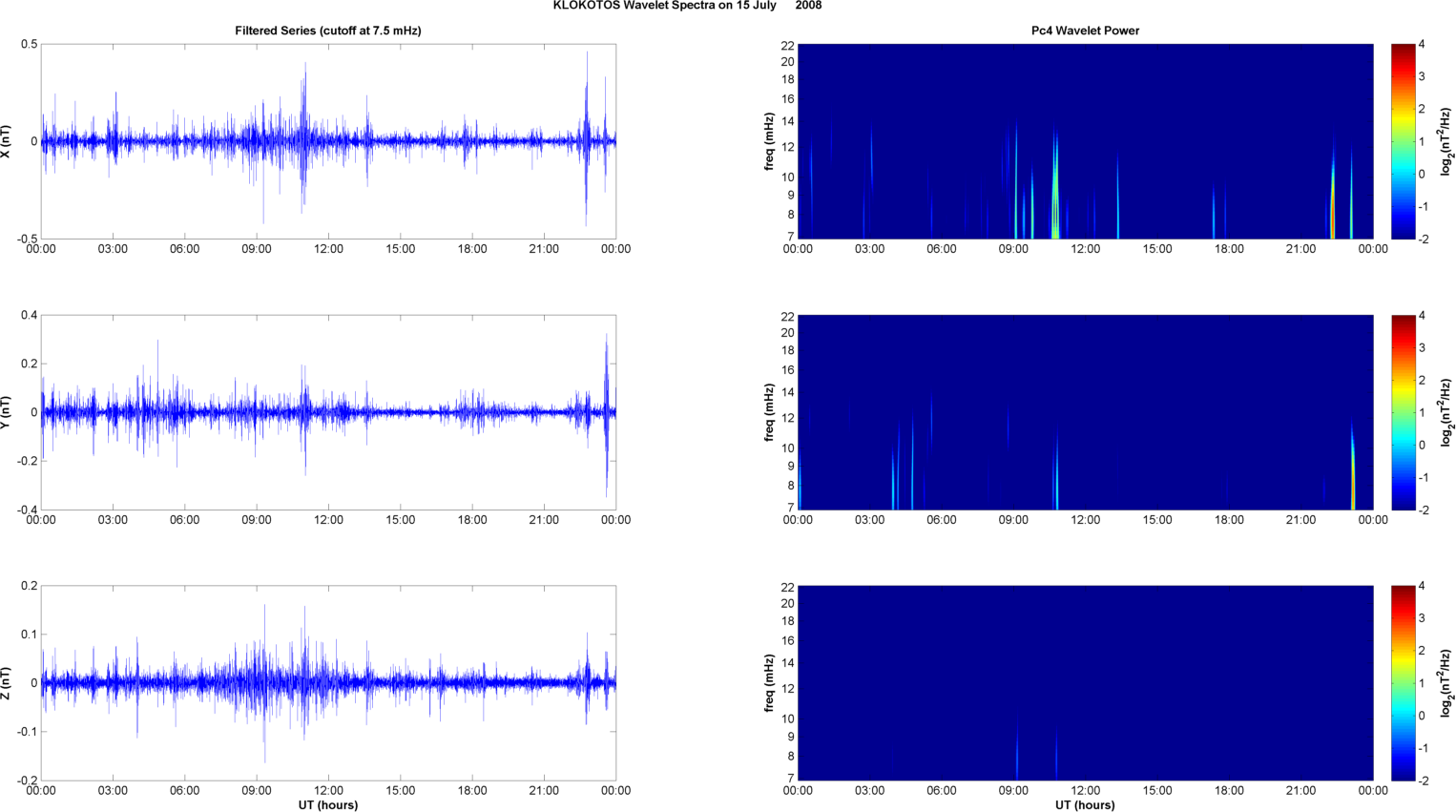Click the colorbar beside the Z wavelet spectrum
This screenshot has height=812, width=1456.
point(1403,683)
